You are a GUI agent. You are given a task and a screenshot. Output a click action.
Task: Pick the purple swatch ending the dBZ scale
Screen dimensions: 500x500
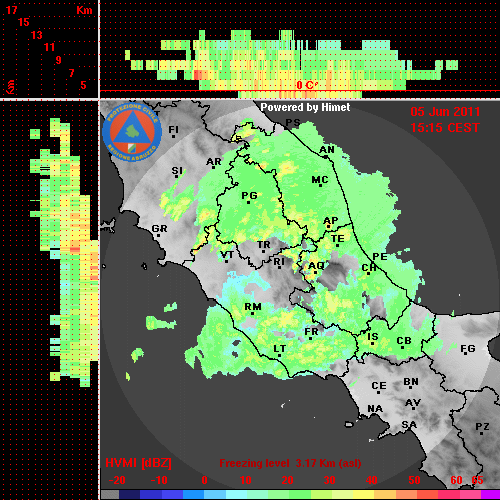pyautogui.click(x=490, y=495)
